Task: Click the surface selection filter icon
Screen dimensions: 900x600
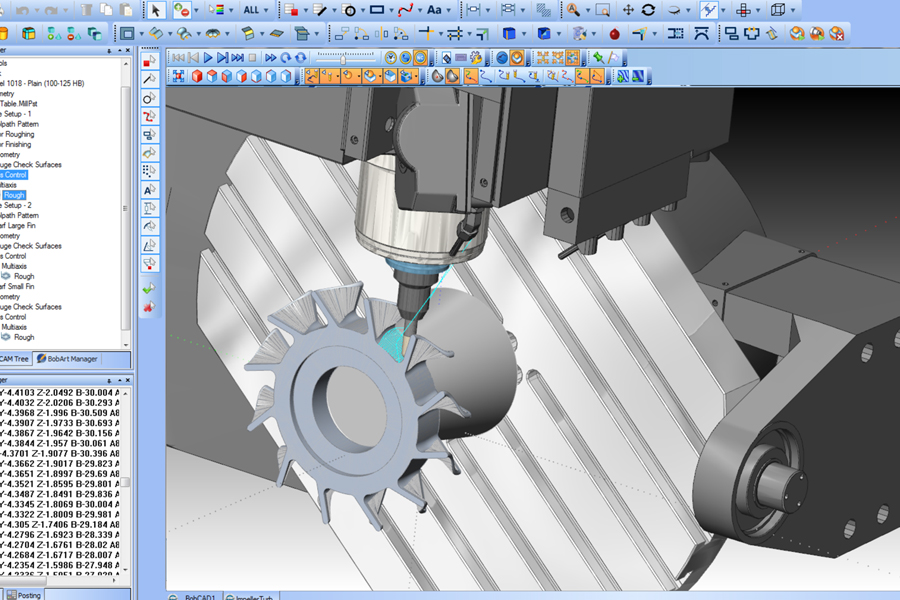Action: pos(149,153)
